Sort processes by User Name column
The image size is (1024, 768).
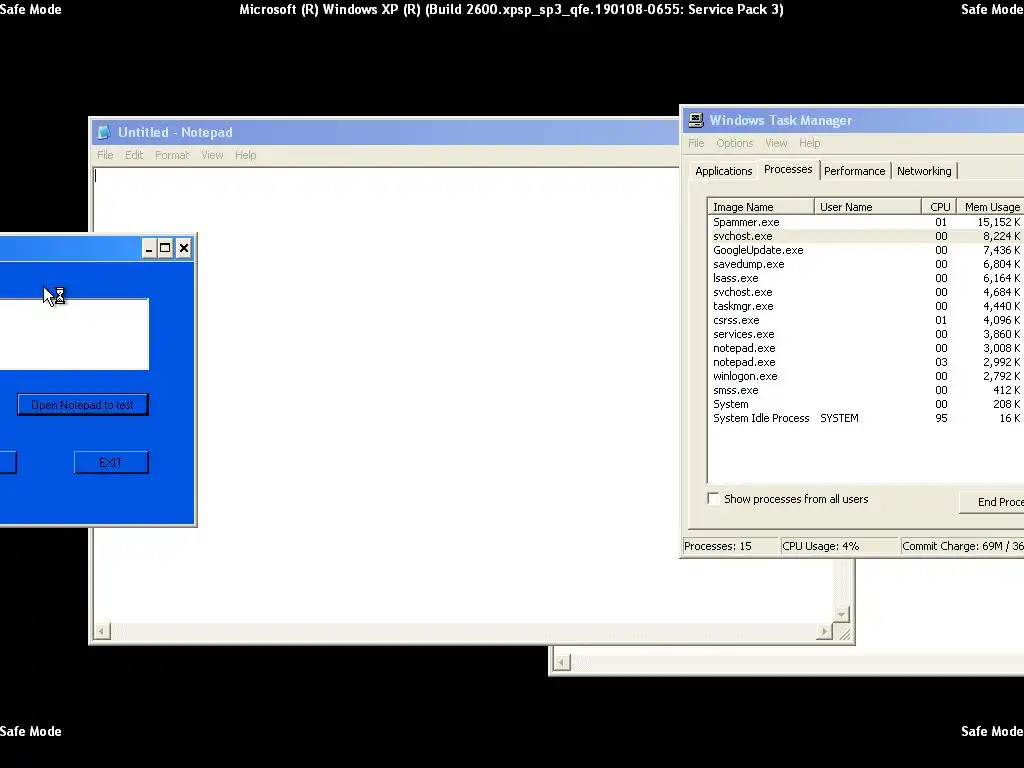[867, 207]
